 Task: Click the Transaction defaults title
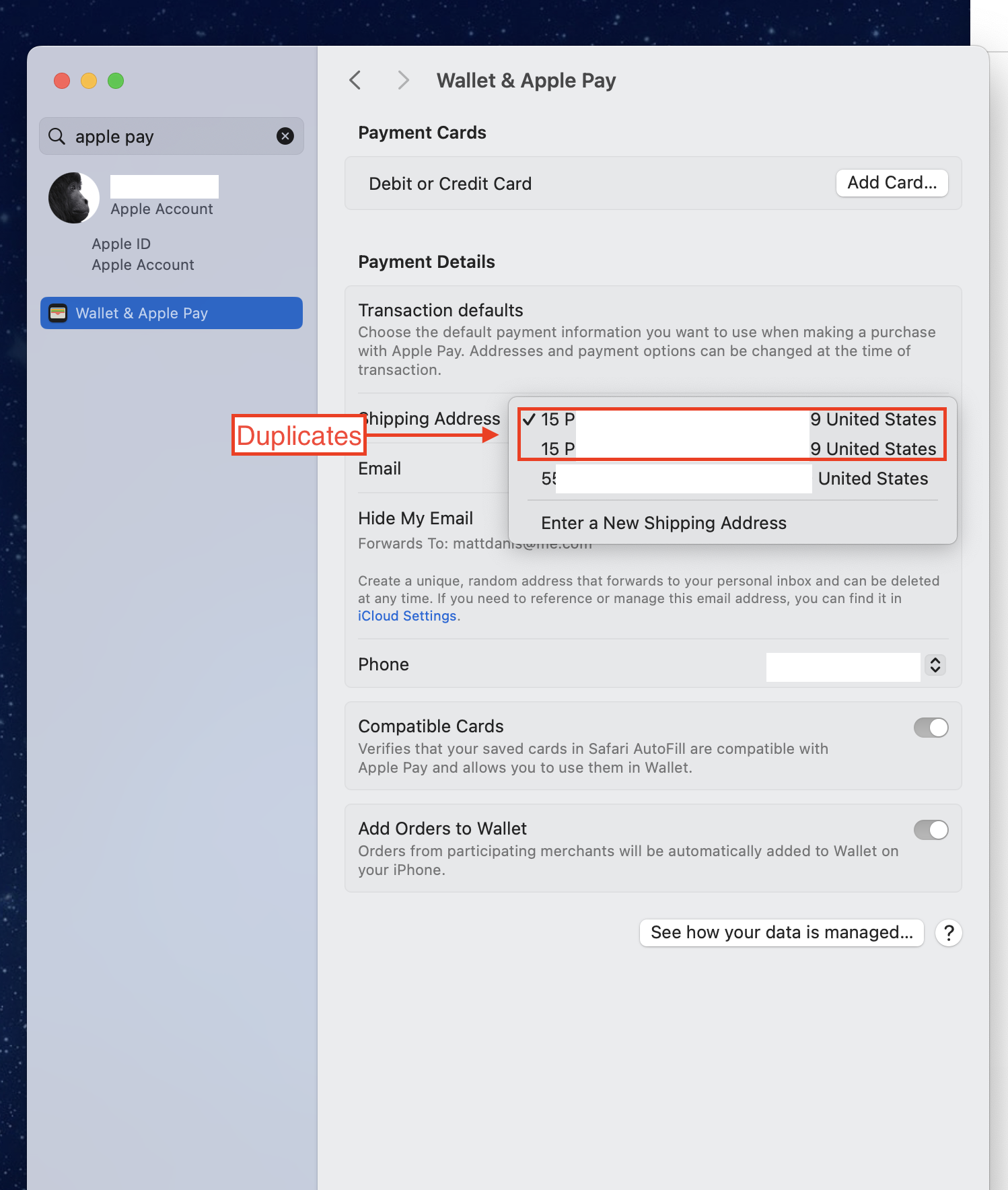pos(440,310)
